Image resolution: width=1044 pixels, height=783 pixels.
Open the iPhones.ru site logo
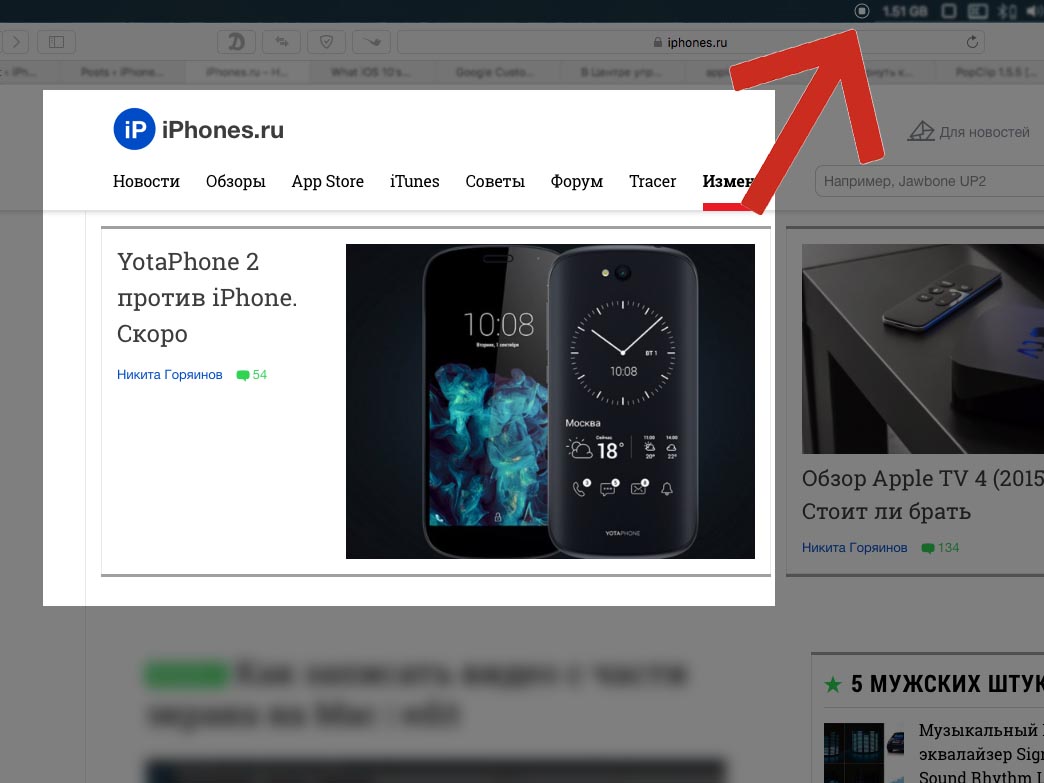(x=198, y=129)
